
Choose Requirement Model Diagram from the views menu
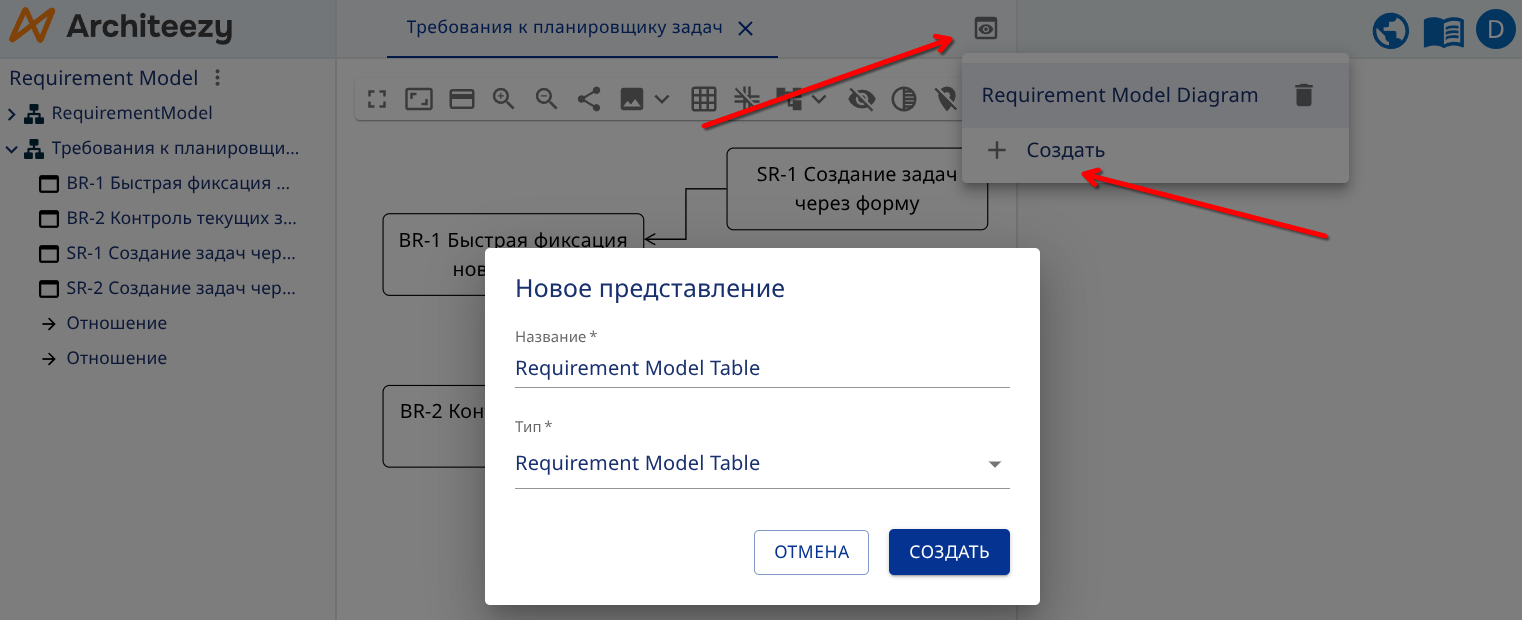1121,94
